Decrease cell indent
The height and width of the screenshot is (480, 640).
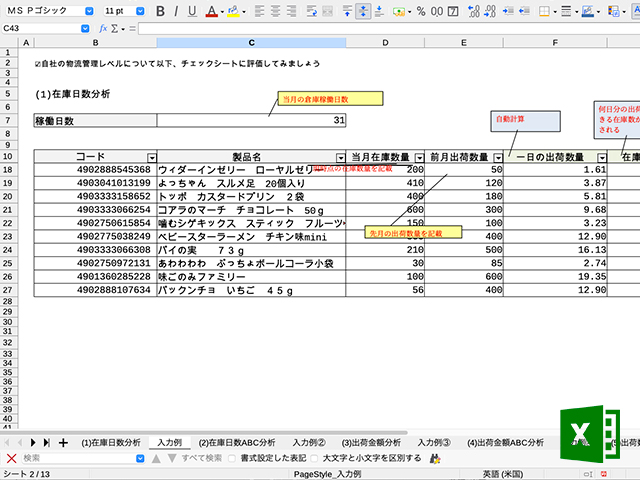[x=524, y=11]
